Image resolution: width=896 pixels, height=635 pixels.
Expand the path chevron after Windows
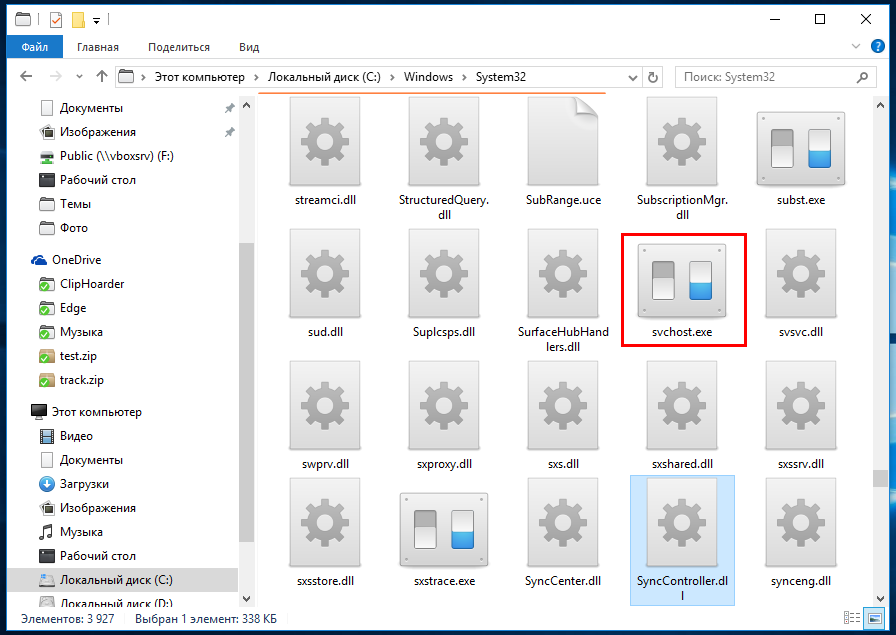coord(464,77)
